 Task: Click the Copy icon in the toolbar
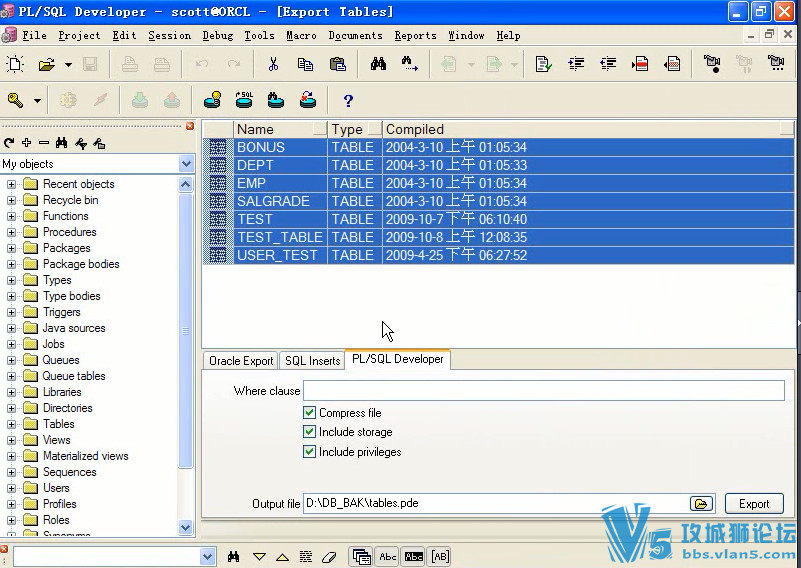[305, 64]
